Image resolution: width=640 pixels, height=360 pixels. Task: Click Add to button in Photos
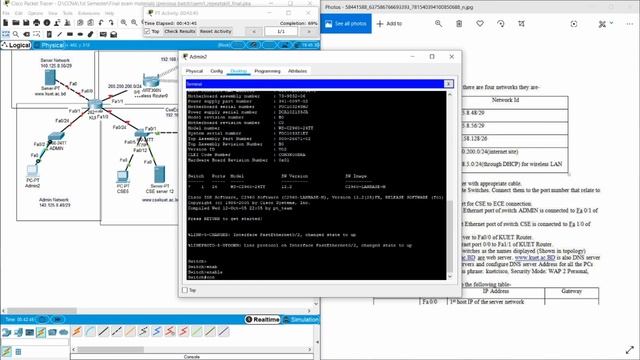click(389, 24)
